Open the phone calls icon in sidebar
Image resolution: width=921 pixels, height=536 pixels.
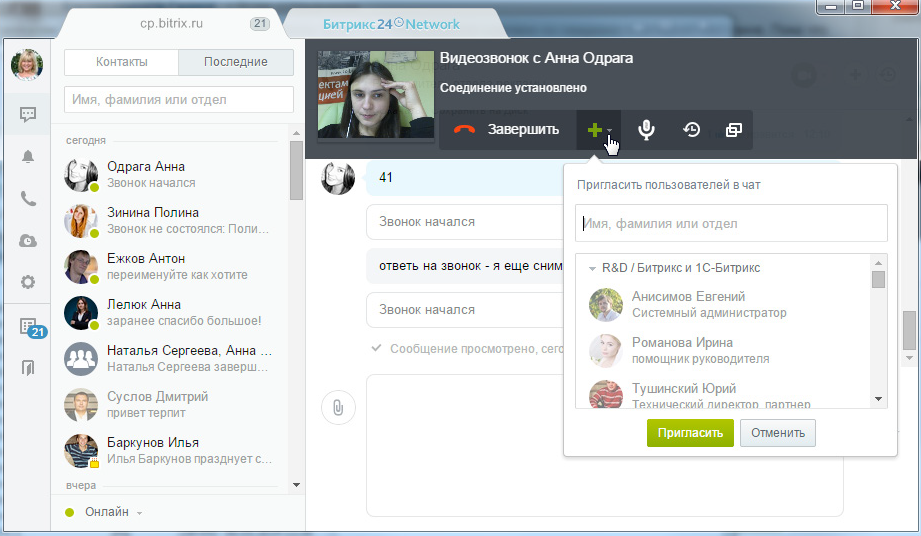pyautogui.click(x=28, y=198)
